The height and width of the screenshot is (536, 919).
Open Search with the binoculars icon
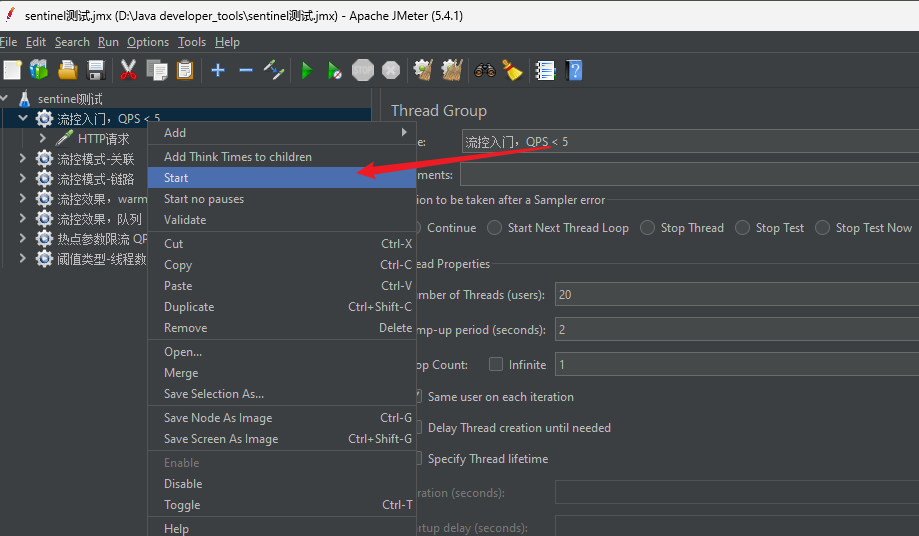coord(485,70)
